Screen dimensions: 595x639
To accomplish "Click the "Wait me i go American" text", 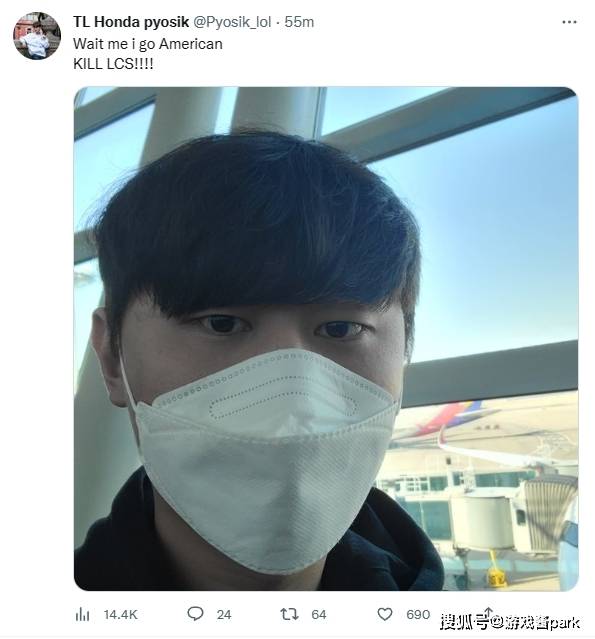I will point(148,44).
